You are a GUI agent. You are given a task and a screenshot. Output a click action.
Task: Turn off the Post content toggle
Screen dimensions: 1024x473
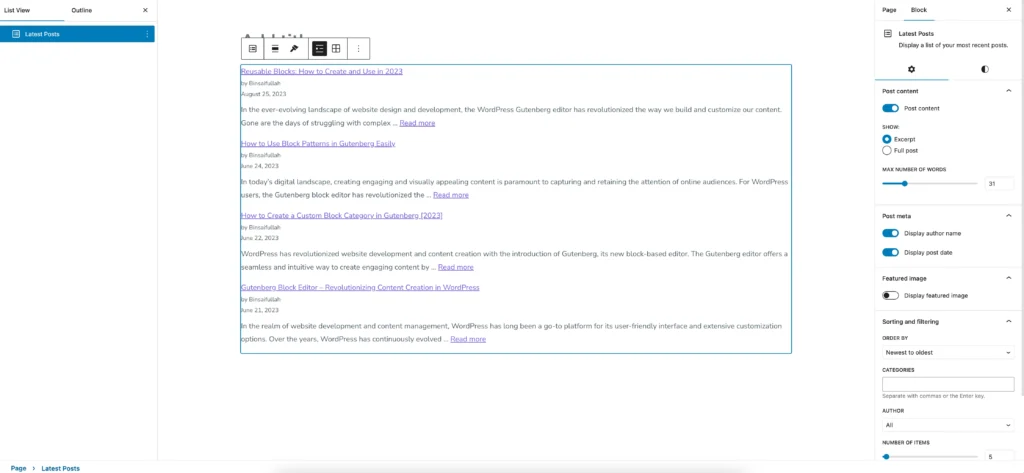tap(890, 108)
